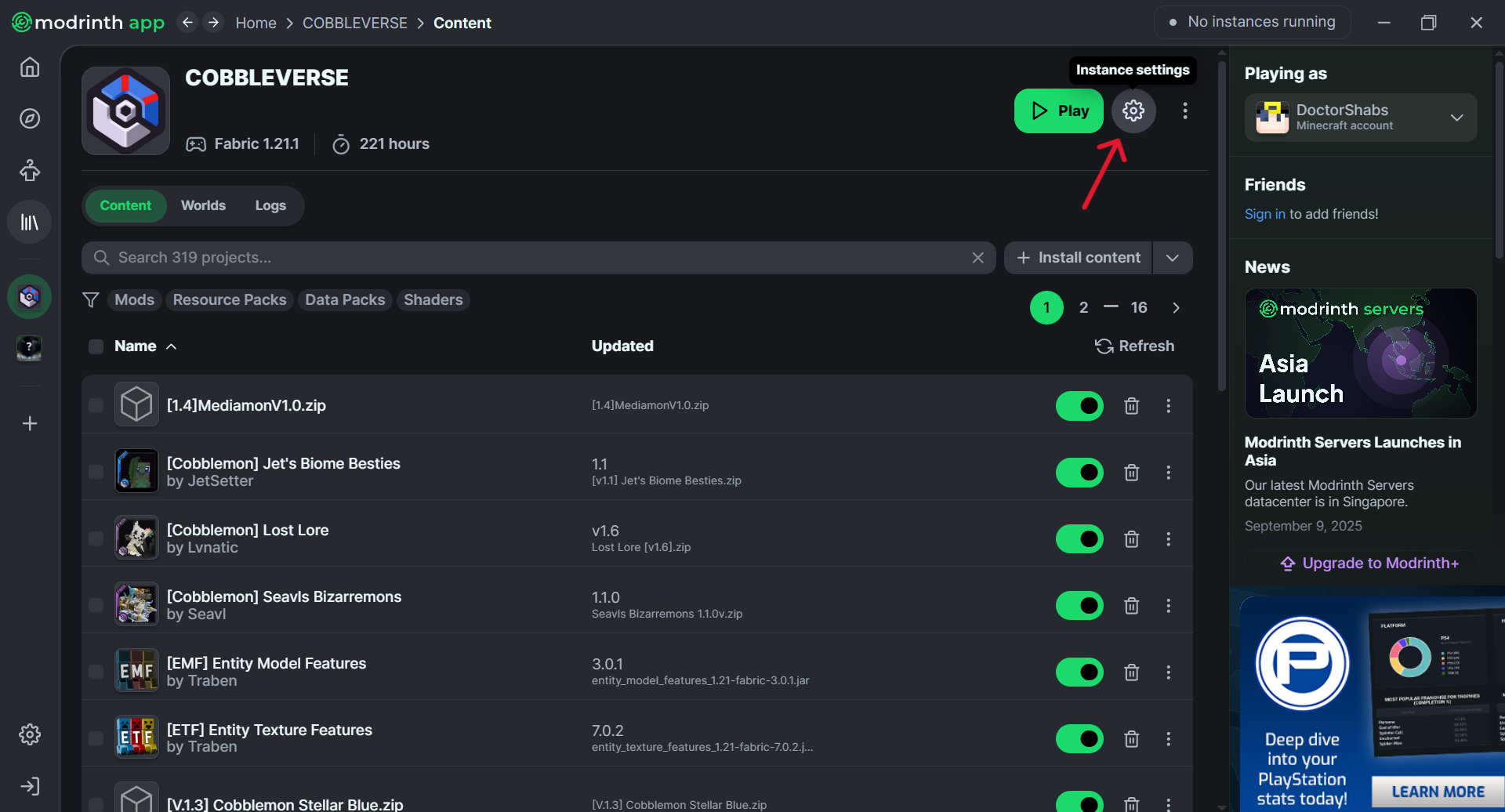This screenshot has width=1505, height=812.
Task: Disable the Jet's Biome Besties toggle
Action: [x=1079, y=473]
